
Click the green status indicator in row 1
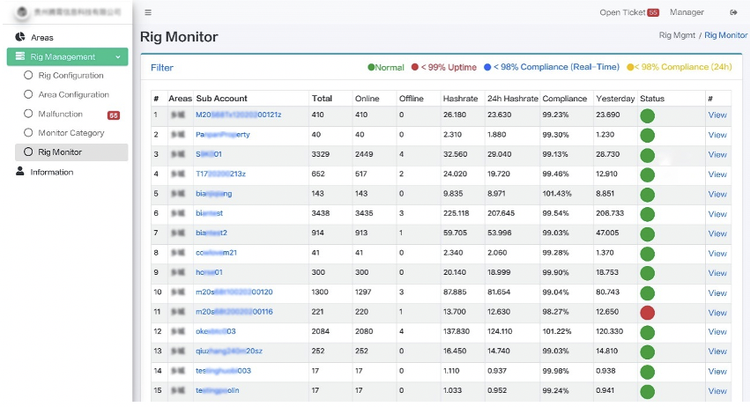coord(646,115)
